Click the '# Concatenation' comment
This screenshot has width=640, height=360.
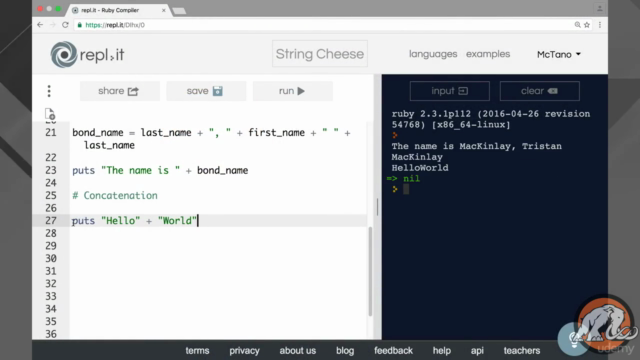(x=115, y=196)
